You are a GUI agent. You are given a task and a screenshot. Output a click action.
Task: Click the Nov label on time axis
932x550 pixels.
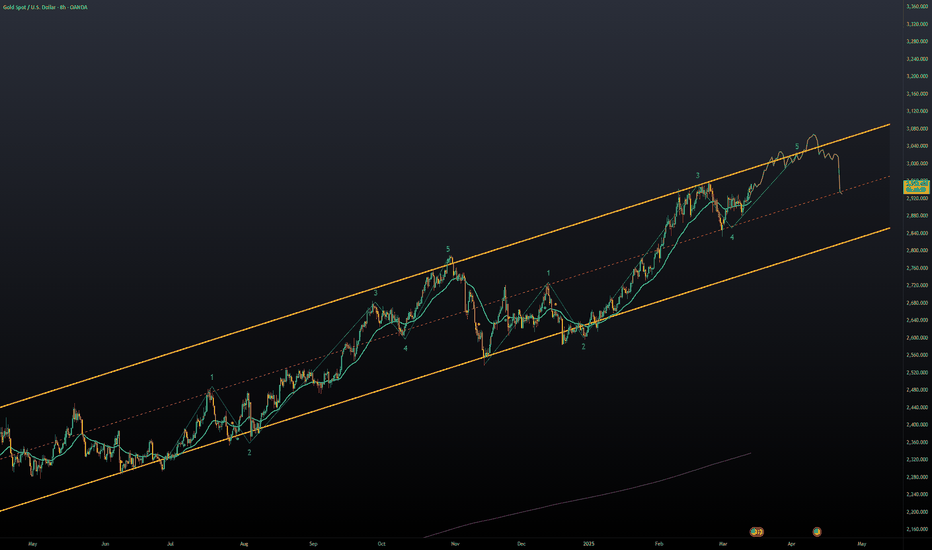[455, 544]
